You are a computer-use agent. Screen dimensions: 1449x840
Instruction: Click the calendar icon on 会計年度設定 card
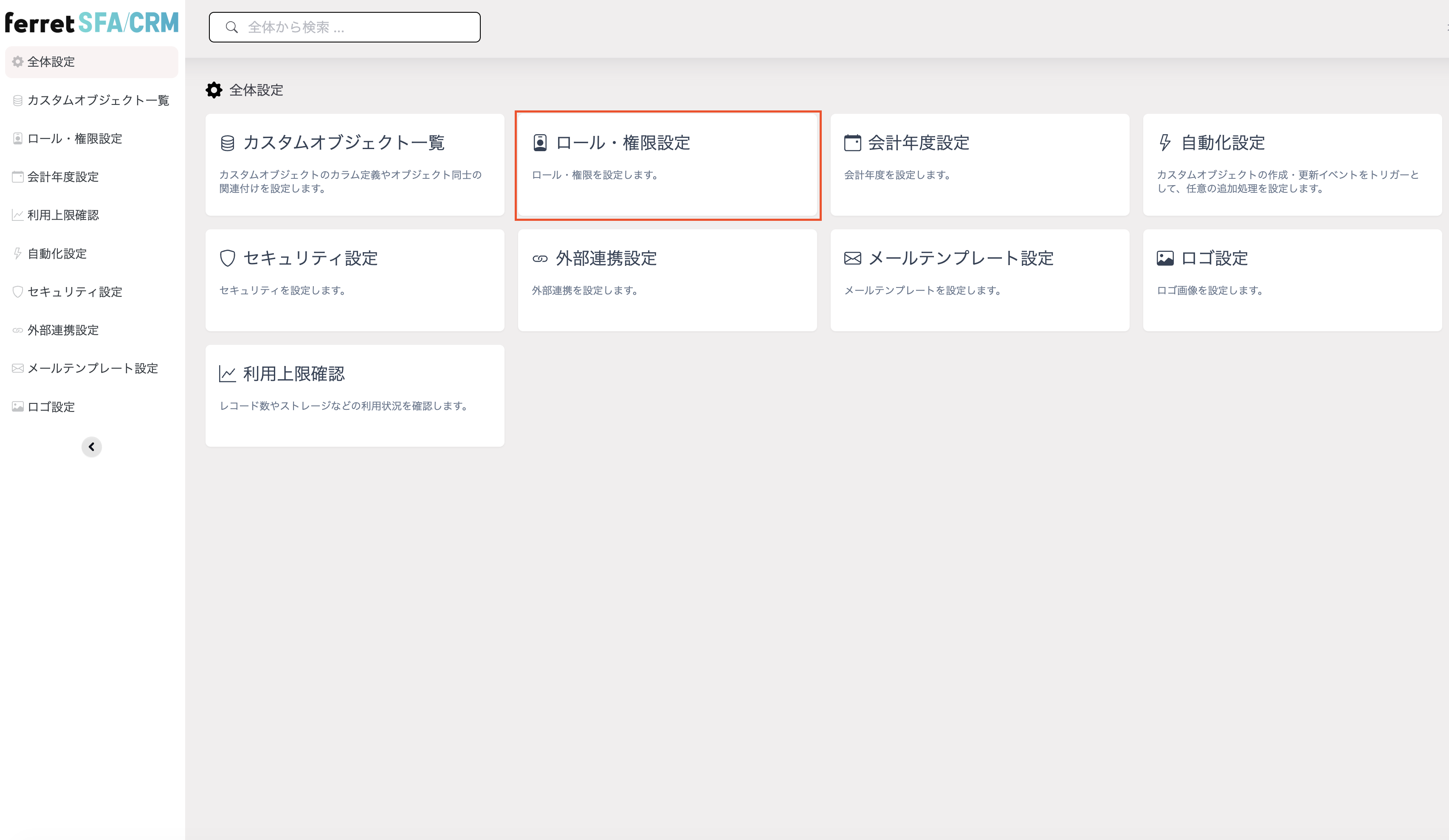click(852, 143)
